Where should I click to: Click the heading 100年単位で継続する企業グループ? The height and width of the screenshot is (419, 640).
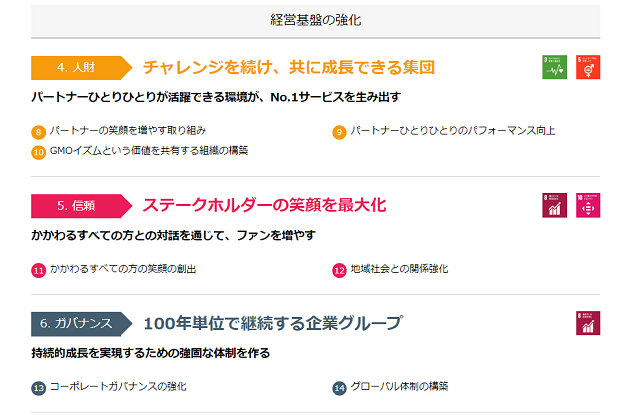click(x=273, y=323)
